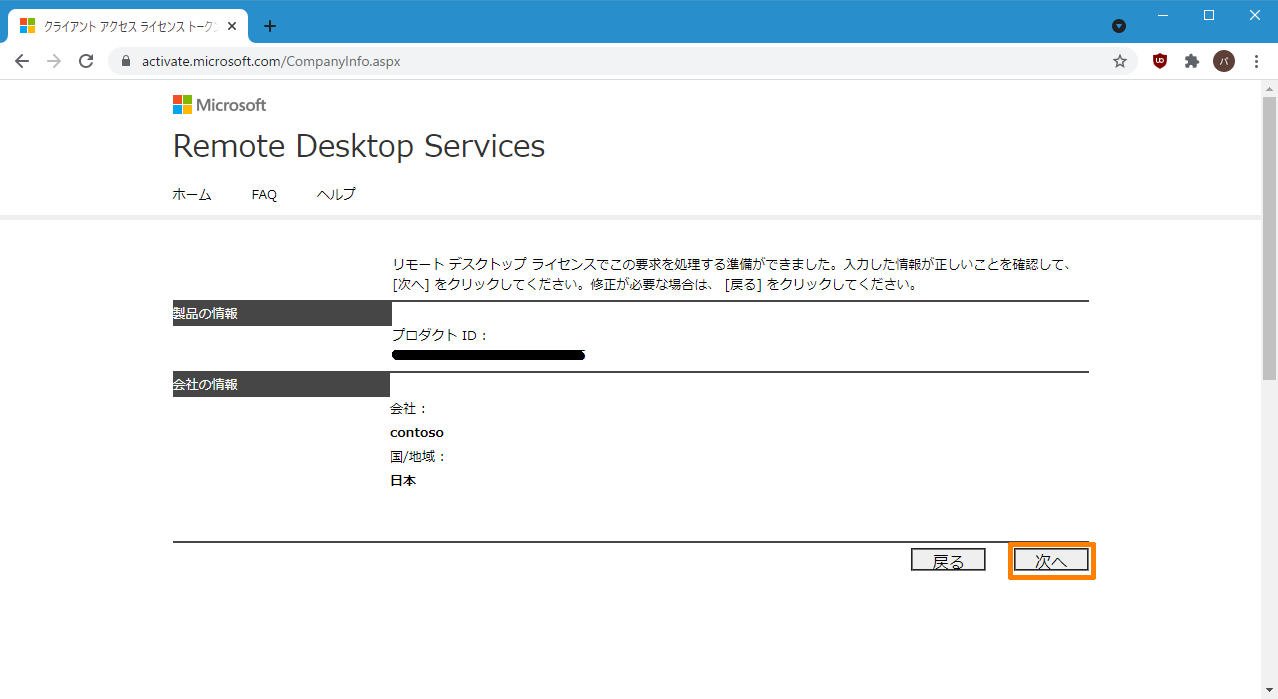Image resolution: width=1278 pixels, height=699 pixels.
Task: Click the Microsoft logo
Action: coord(219,105)
